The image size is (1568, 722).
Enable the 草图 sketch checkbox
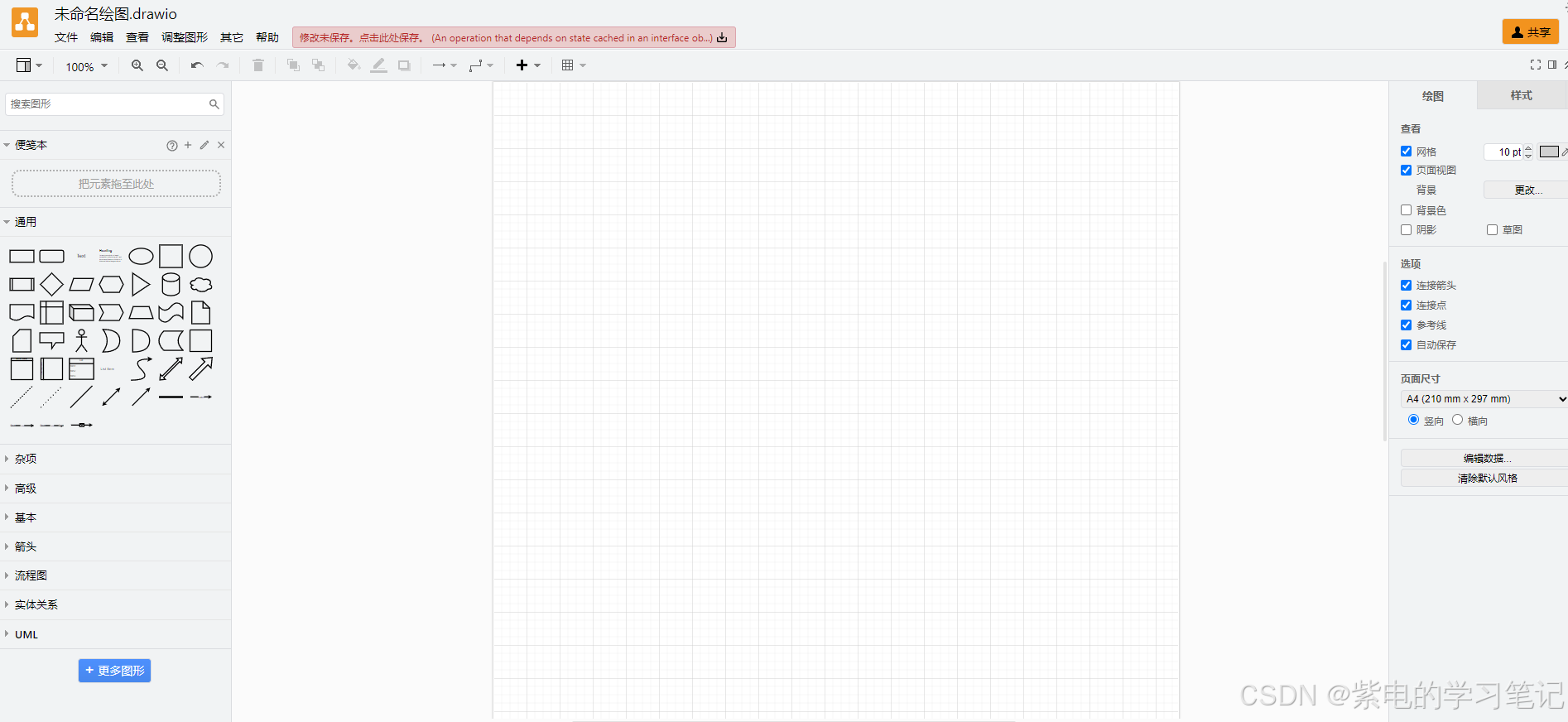(x=1492, y=230)
